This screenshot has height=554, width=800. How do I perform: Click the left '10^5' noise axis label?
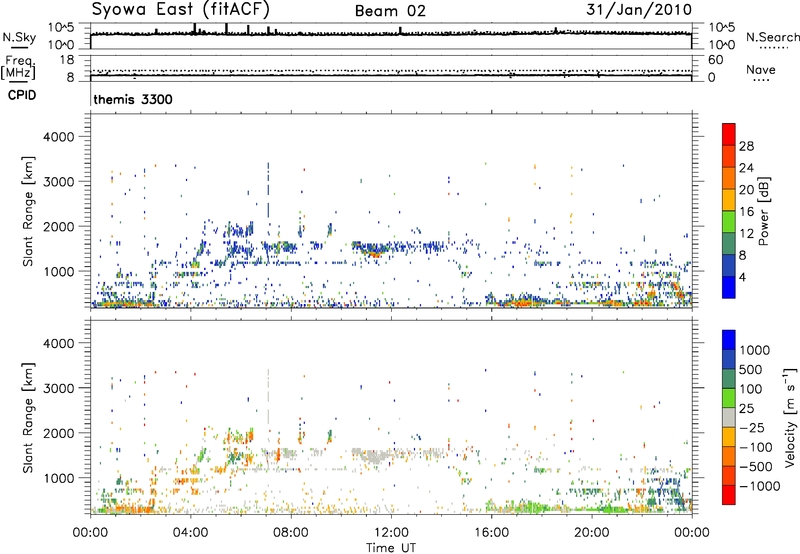[x=61, y=27]
